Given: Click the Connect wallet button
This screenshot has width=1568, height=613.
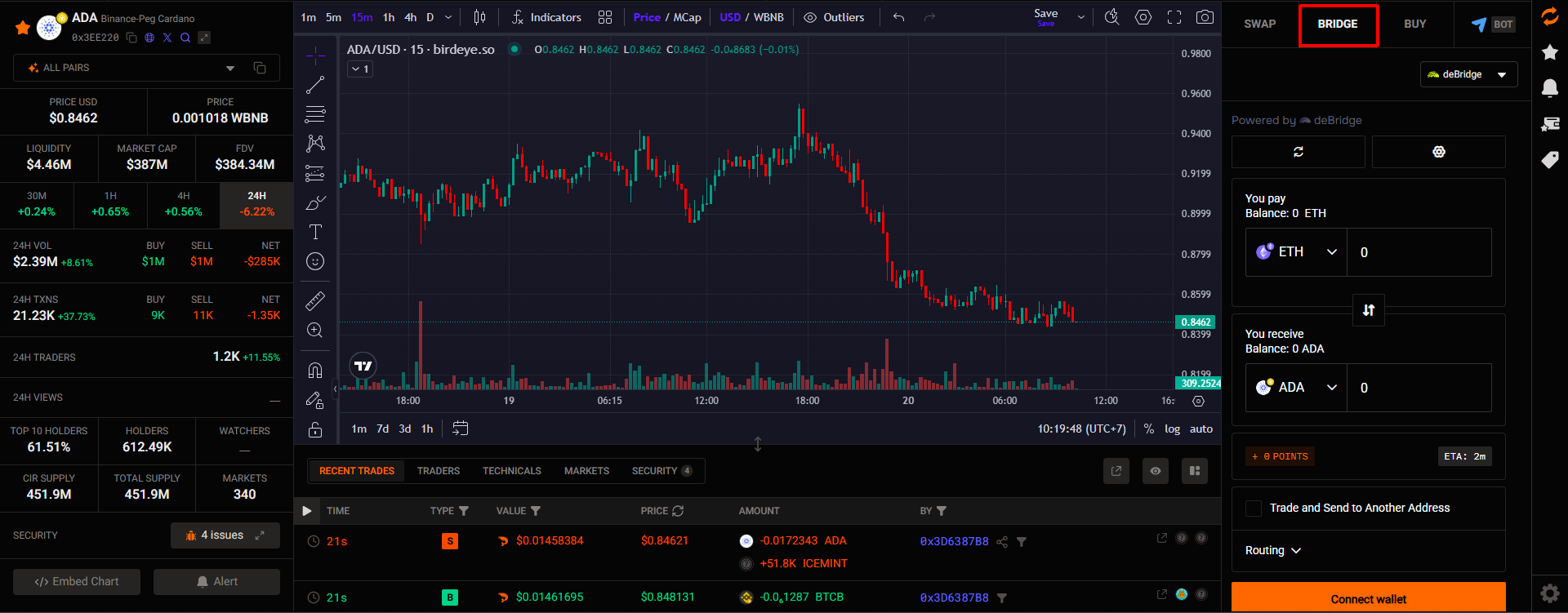Looking at the screenshot, I should pos(1369,597).
